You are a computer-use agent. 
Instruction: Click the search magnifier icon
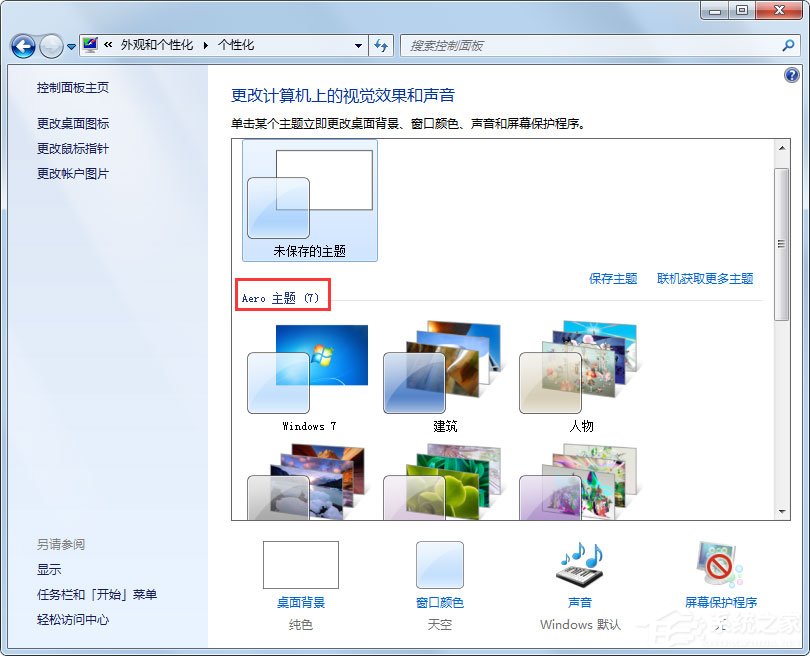pos(789,45)
